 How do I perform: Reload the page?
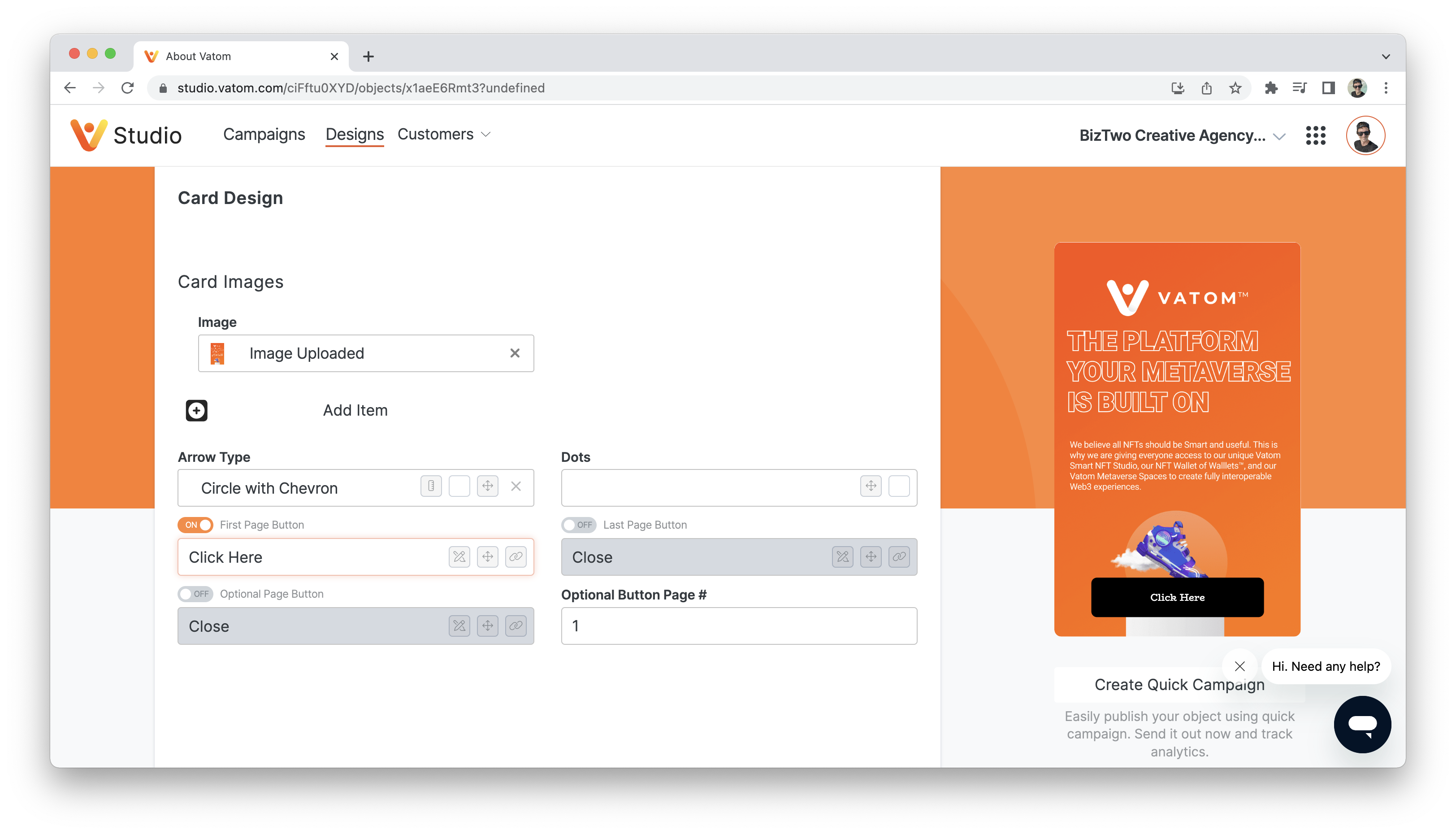(x=128, y=88)
